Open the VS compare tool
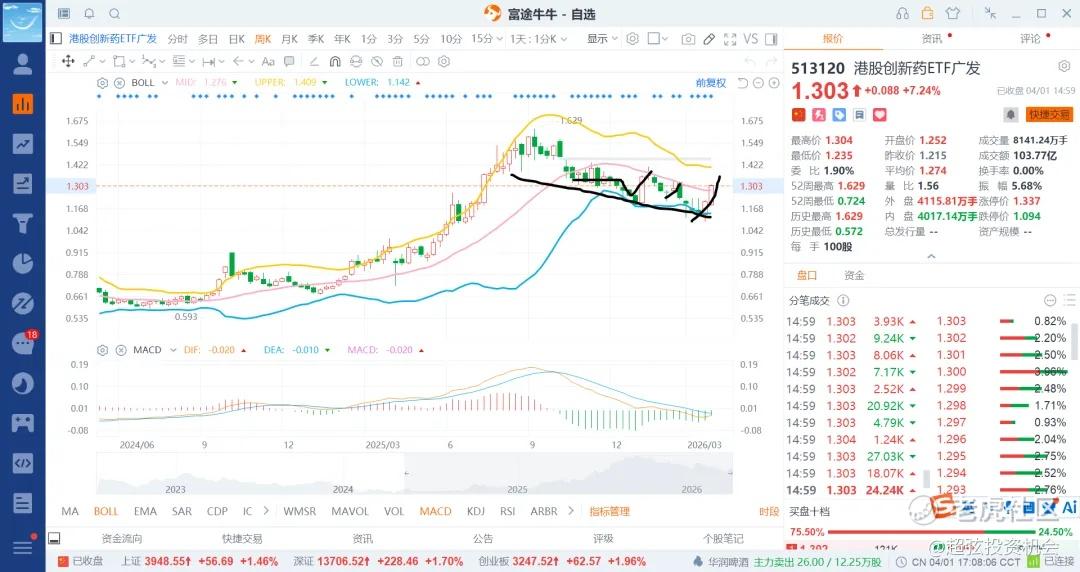Screen dimensions: 1080x572 751,39
